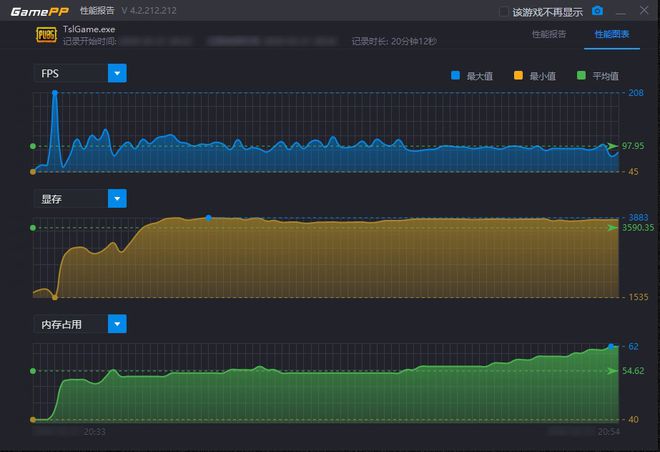This screenshot has width=660, height=452.
Task: Click the FPS peak marker at 208
Action: tap(54, 93)
